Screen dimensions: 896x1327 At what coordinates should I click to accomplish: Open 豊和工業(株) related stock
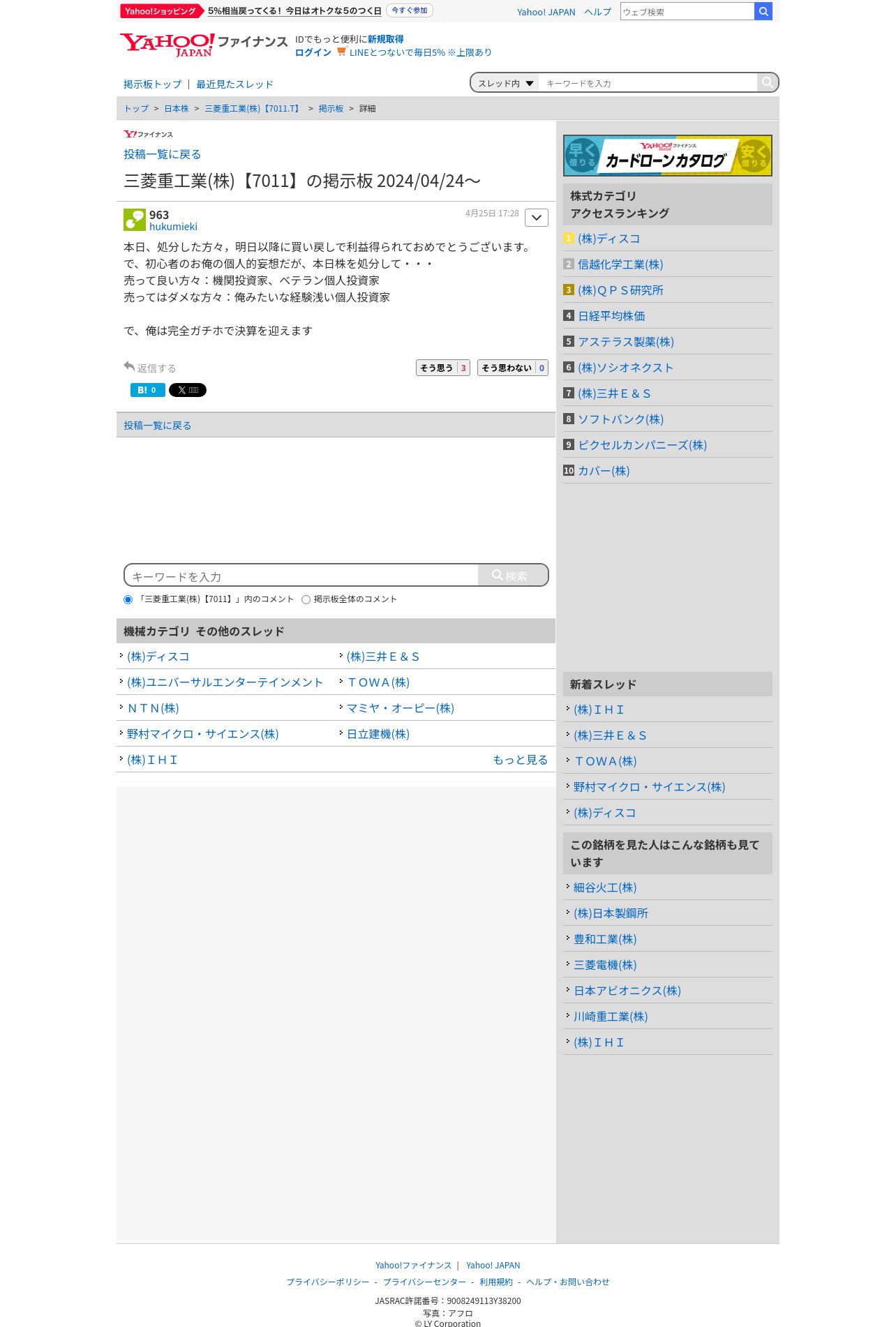pos(605,939)
